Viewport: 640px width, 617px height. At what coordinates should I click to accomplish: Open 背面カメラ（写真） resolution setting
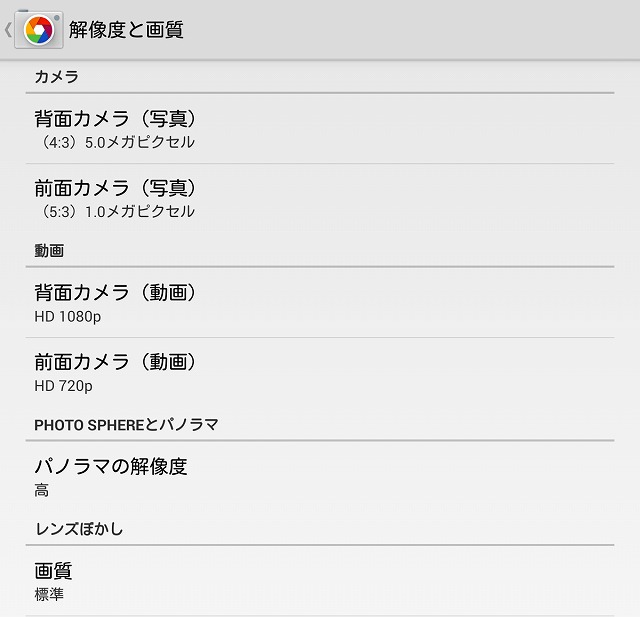(116, 119)
